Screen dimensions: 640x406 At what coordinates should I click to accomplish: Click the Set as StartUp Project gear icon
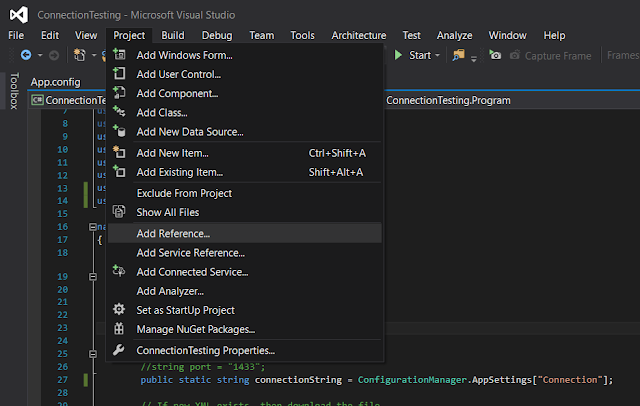point(119,310)
